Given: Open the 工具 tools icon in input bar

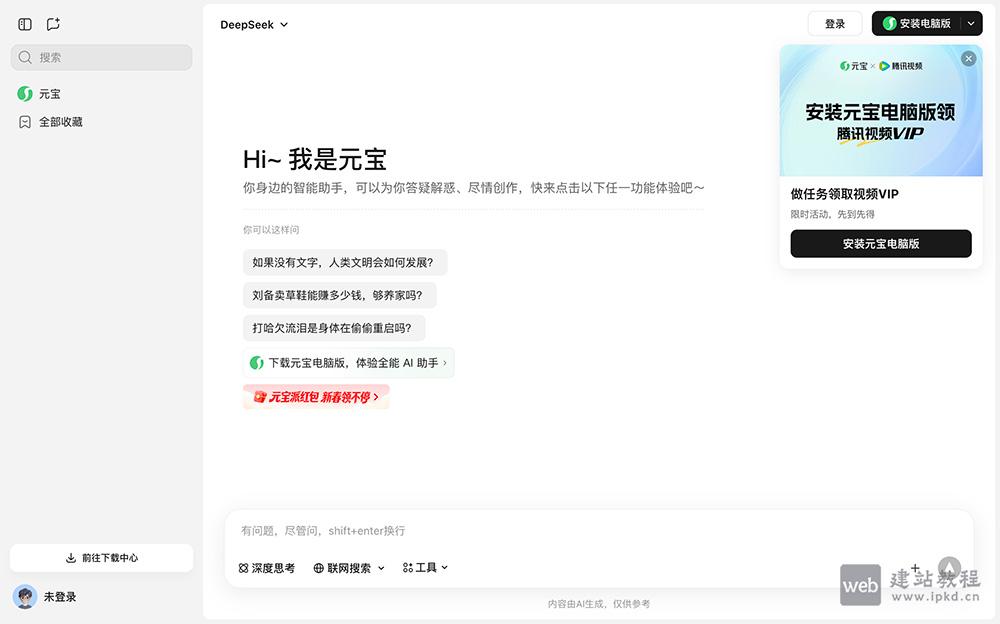Looking at the screenshot, I should point(406,567).
